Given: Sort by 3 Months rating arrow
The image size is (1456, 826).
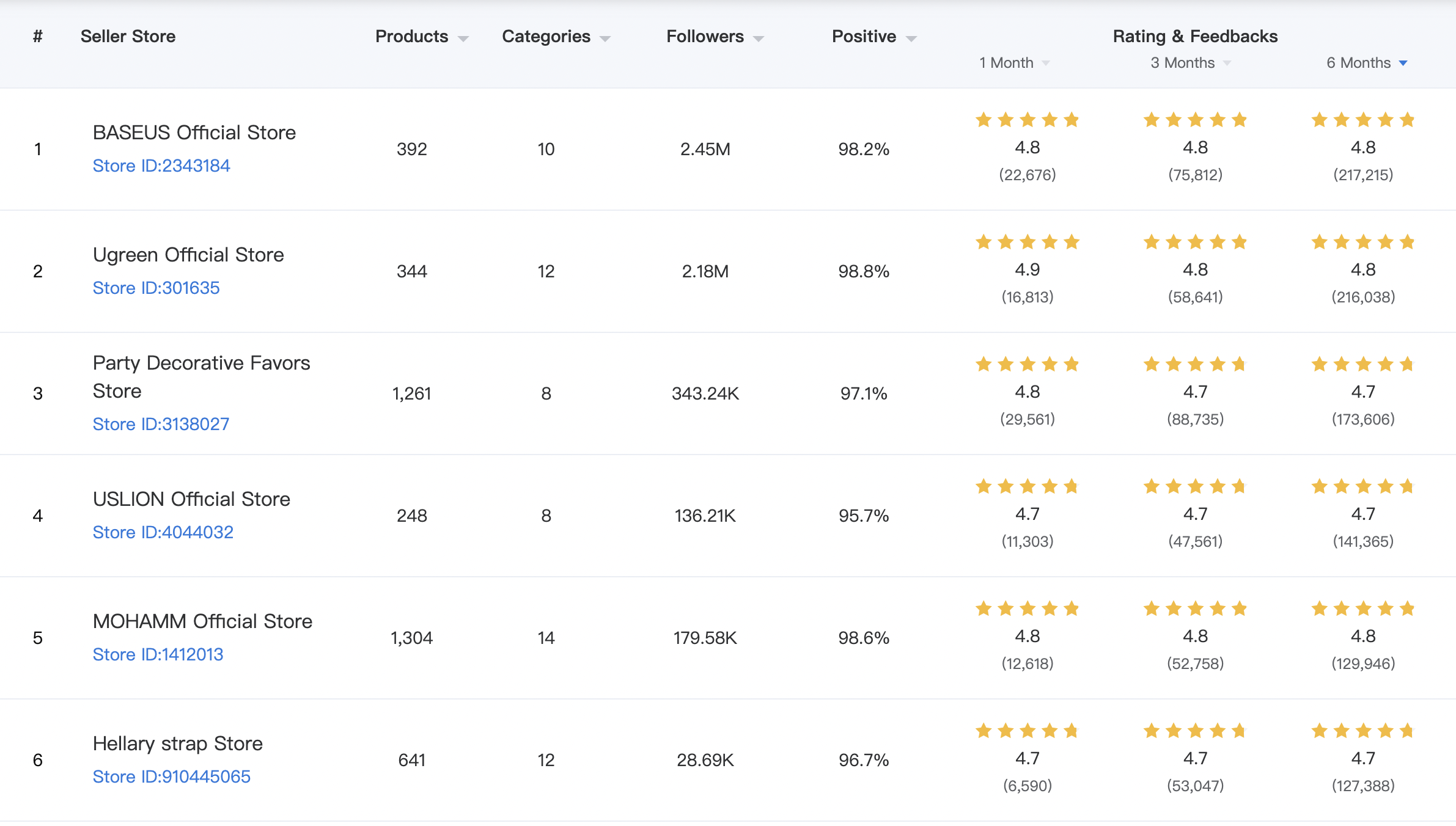Looking at the screenshot, I should point(1227,63).
